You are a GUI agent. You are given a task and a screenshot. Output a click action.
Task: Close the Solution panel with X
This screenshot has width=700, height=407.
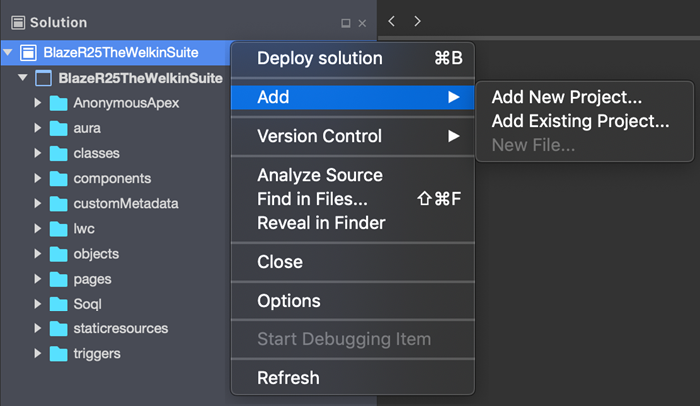tap(362, 23)
